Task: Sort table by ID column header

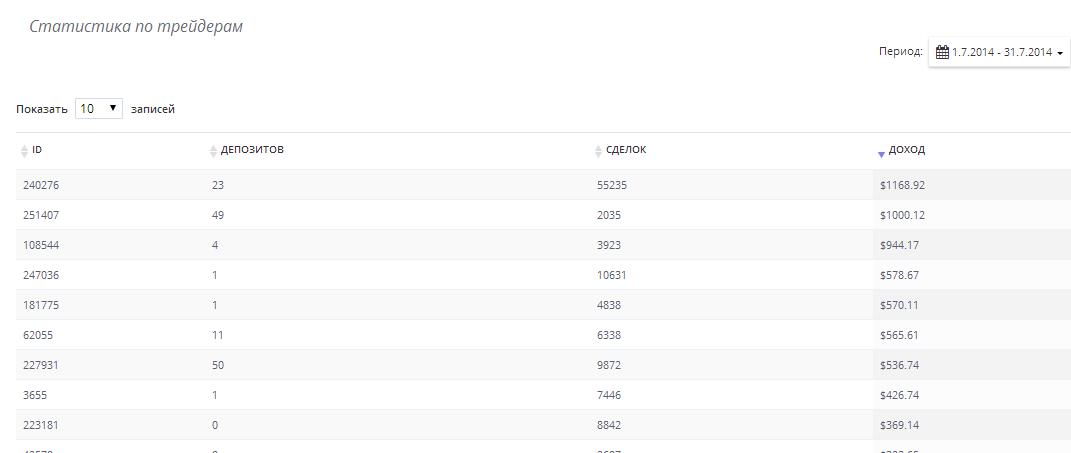Action: [x=37, y=150]
